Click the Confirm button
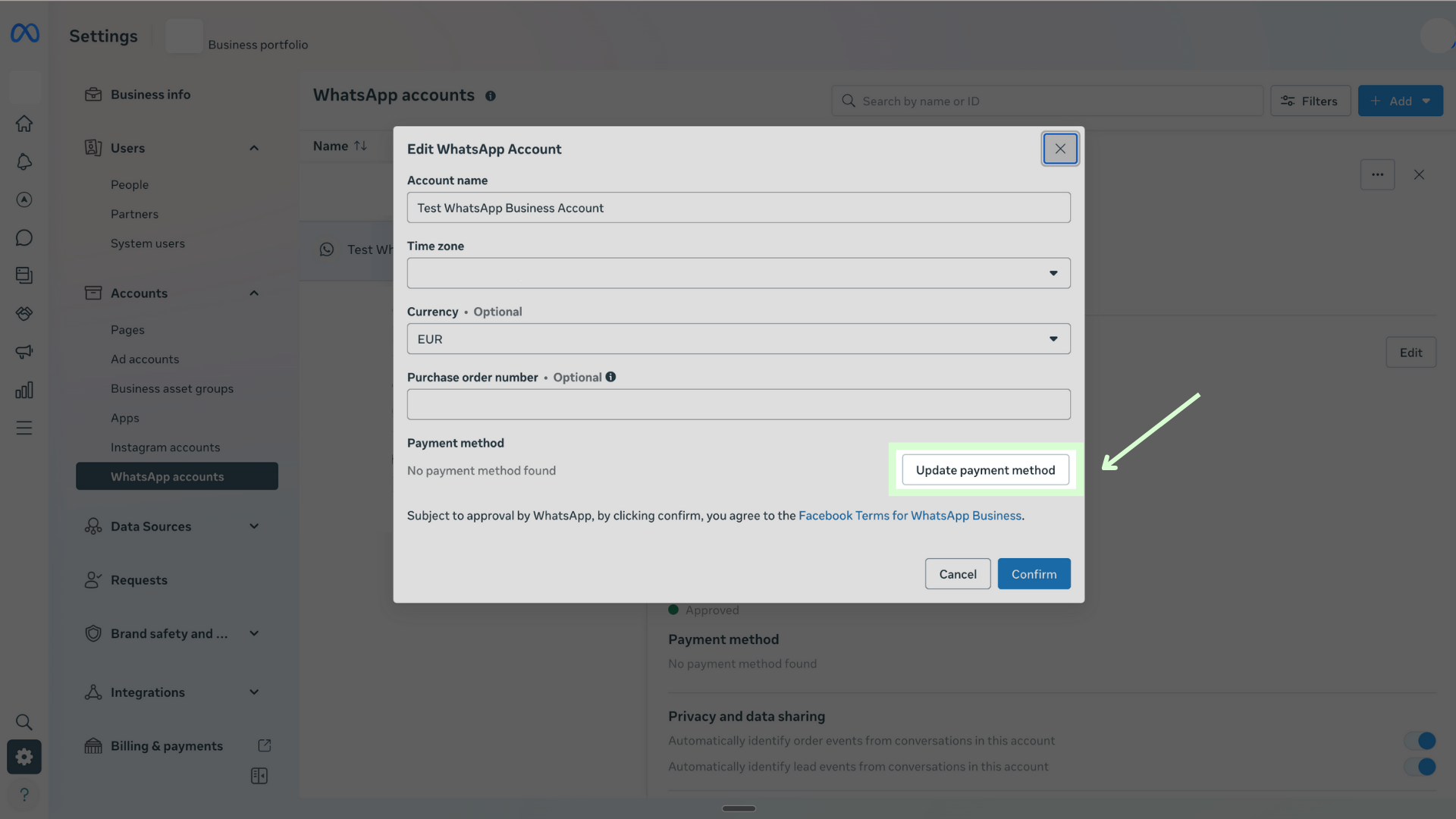The height and width of the screenshot is (819, 1456). point(1034,574)
